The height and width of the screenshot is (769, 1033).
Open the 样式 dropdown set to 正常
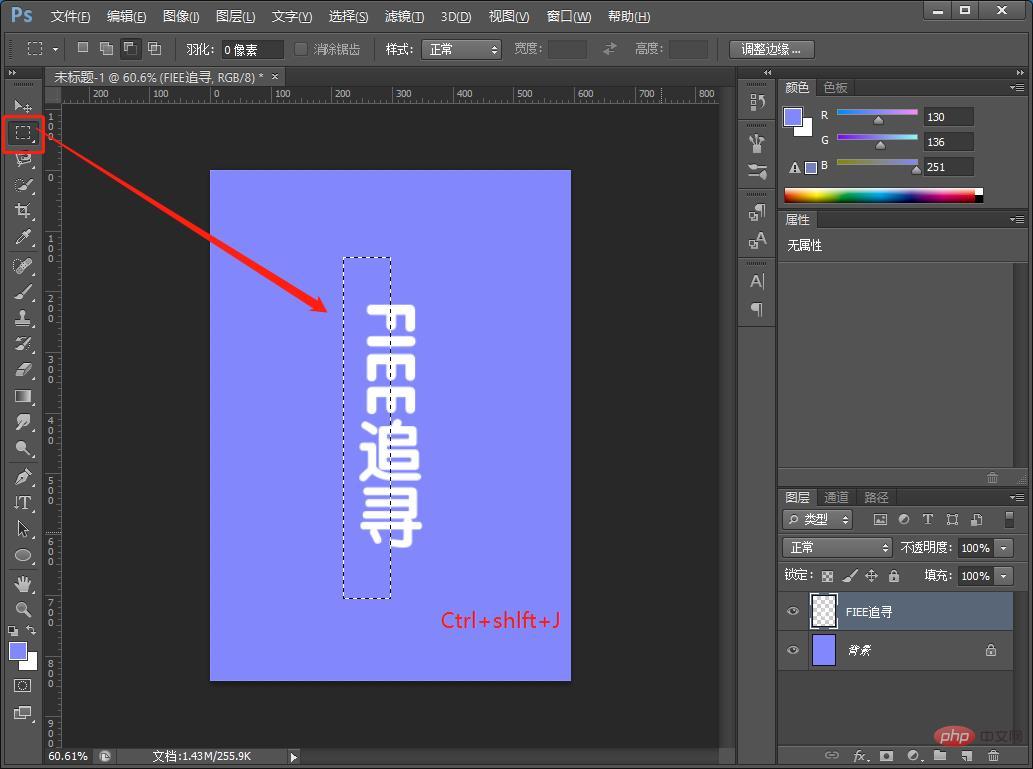click(x=461, y=49)
